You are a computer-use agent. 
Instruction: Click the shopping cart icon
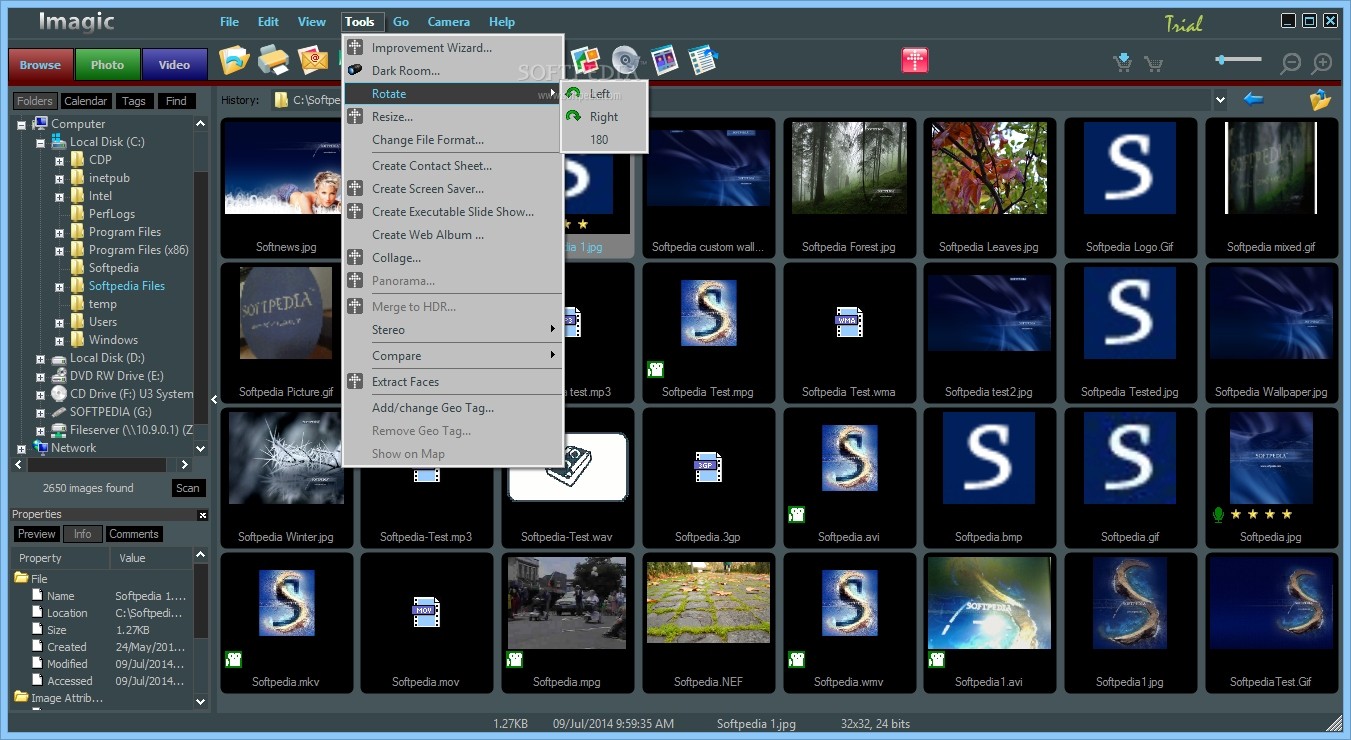1153,64
